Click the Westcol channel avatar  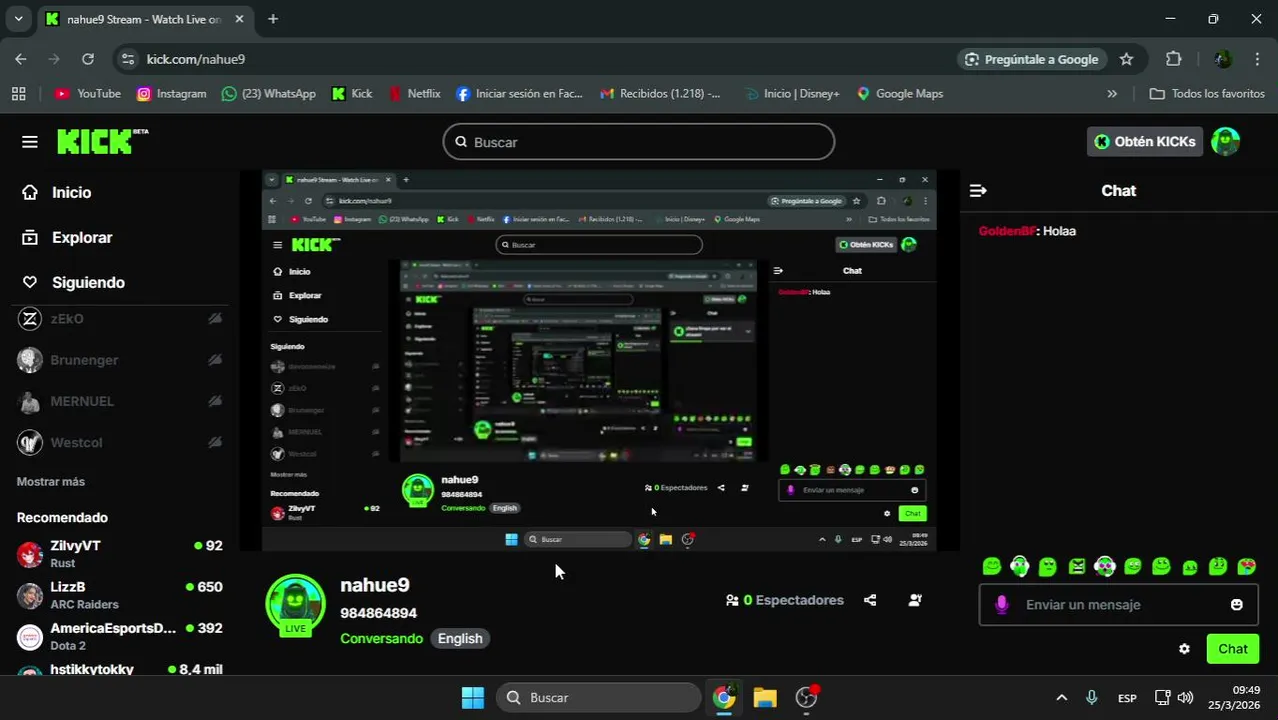pos(30,442)
